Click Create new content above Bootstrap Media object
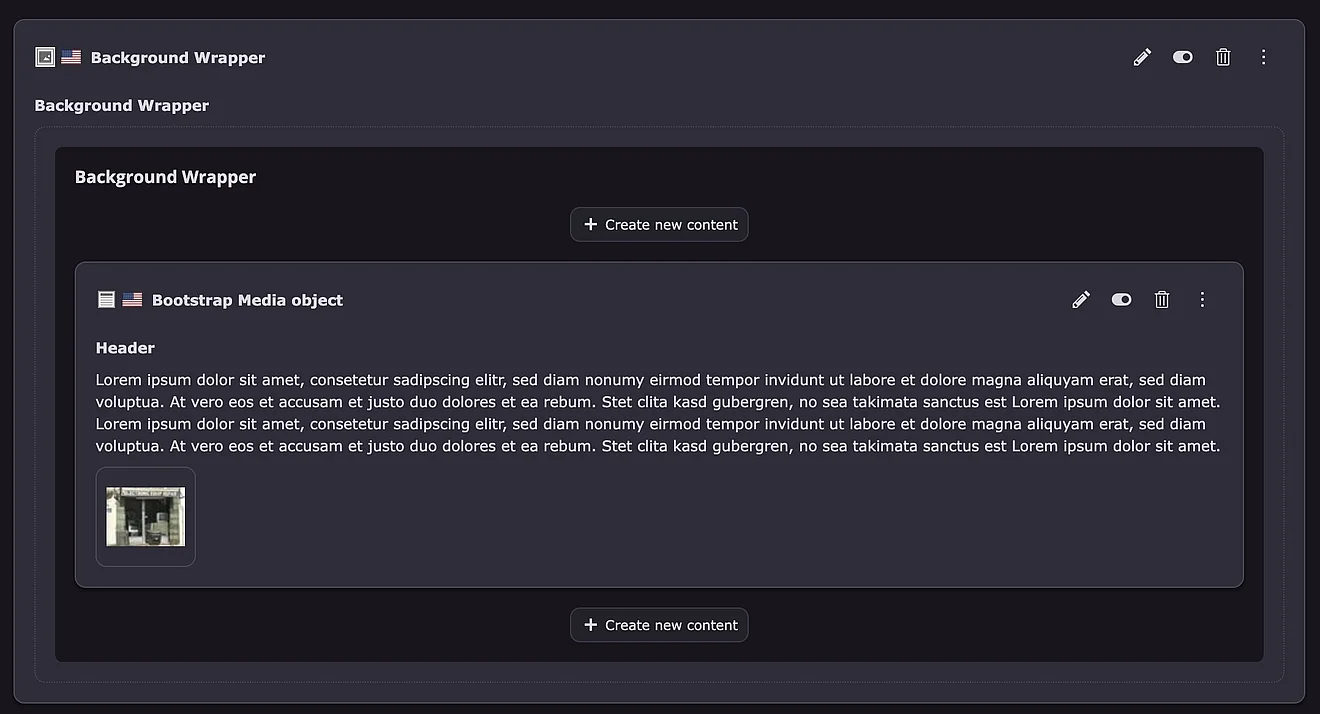The height and width of the screenshot is (714, 1320). tap(659, 224)
